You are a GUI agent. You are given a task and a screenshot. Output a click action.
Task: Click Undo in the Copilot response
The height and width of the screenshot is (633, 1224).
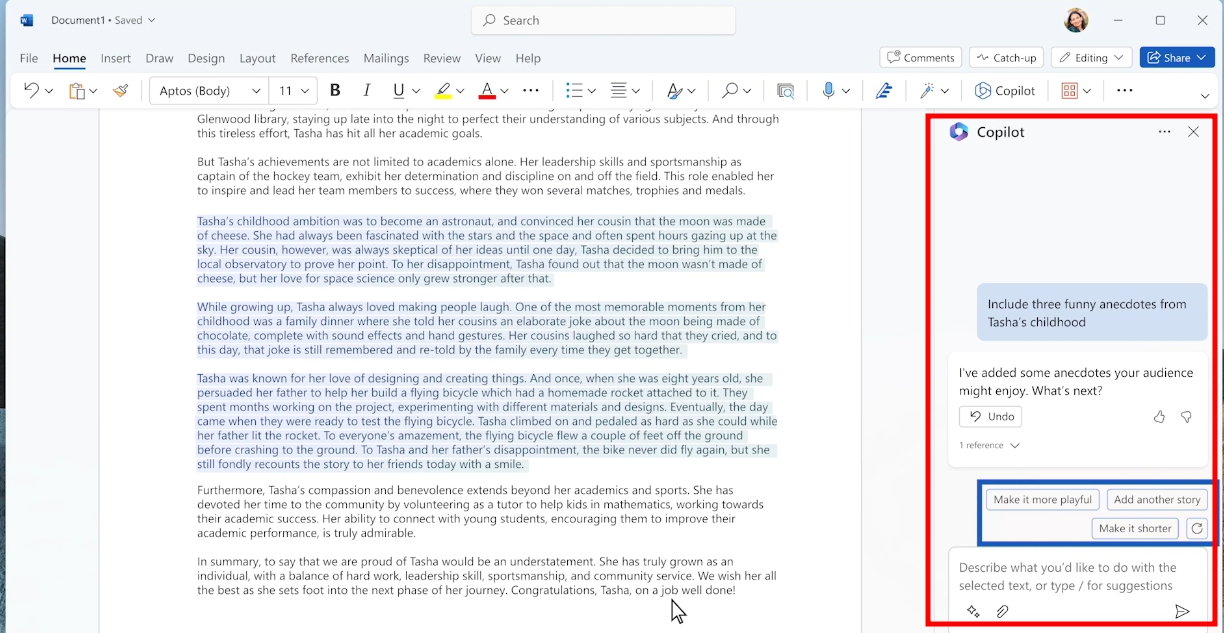(990, 417)
